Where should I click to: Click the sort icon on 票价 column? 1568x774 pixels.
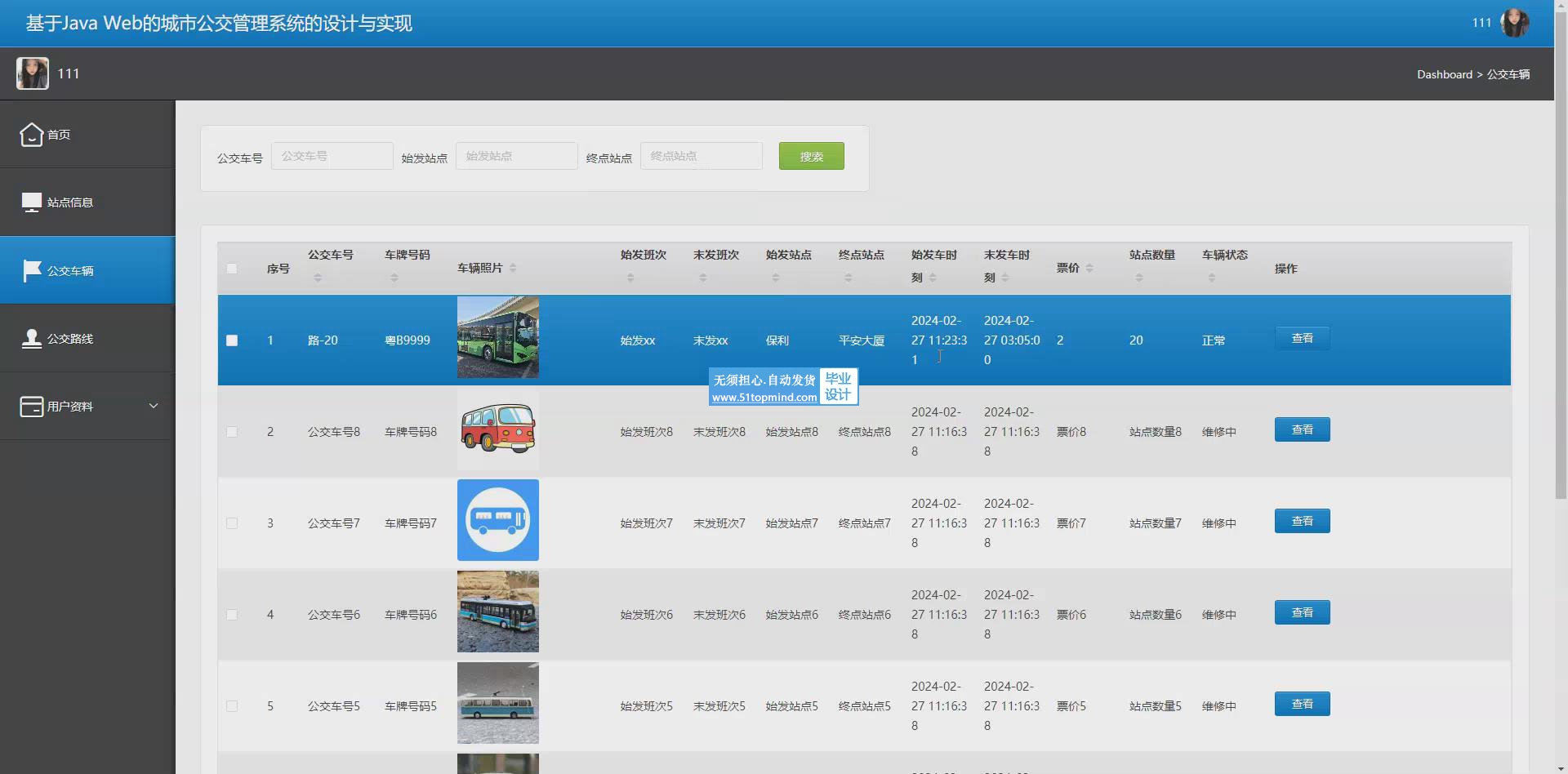(x=1089, y=269)
